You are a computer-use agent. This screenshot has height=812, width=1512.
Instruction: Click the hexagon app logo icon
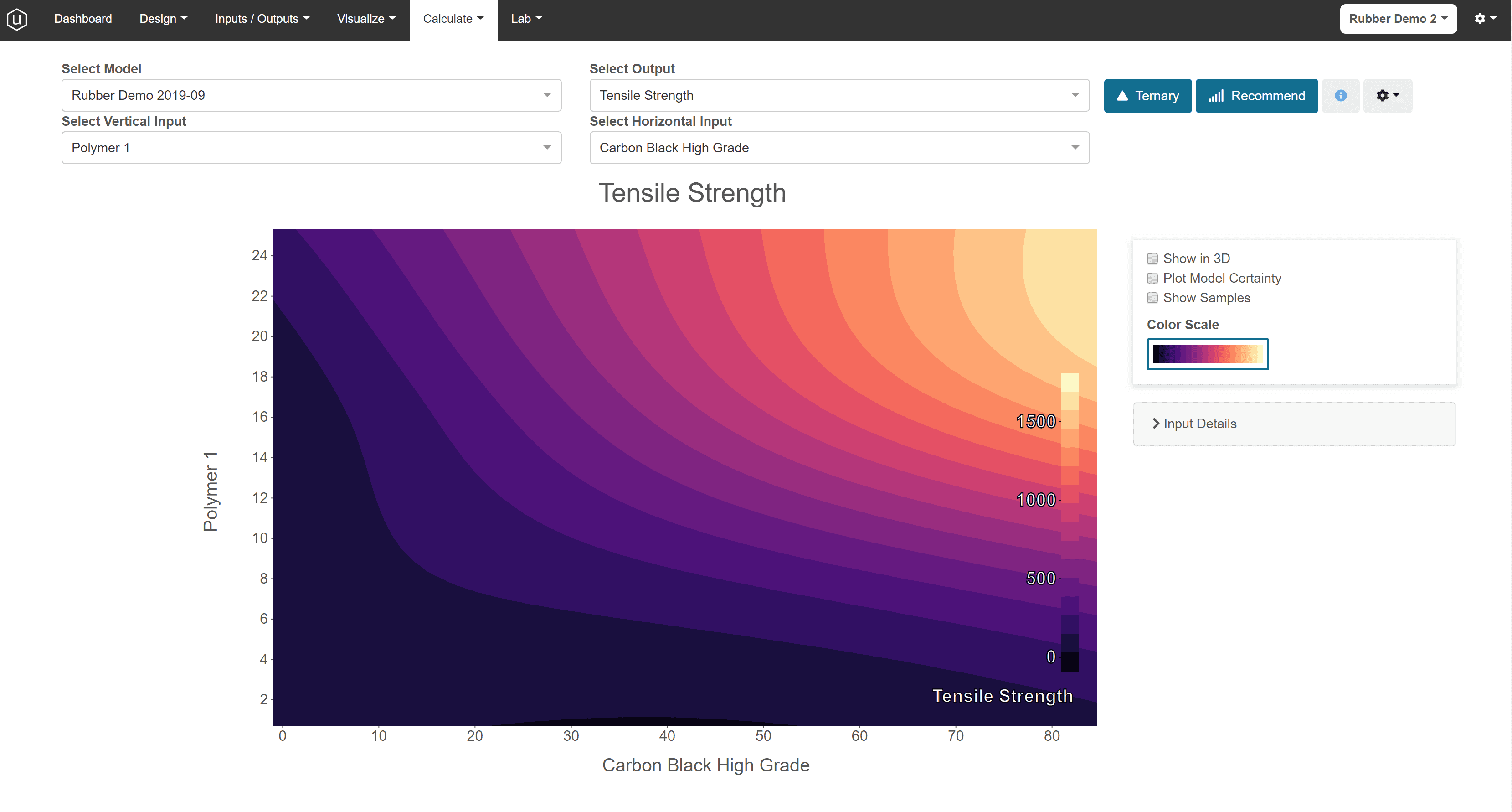pos(17,19)
